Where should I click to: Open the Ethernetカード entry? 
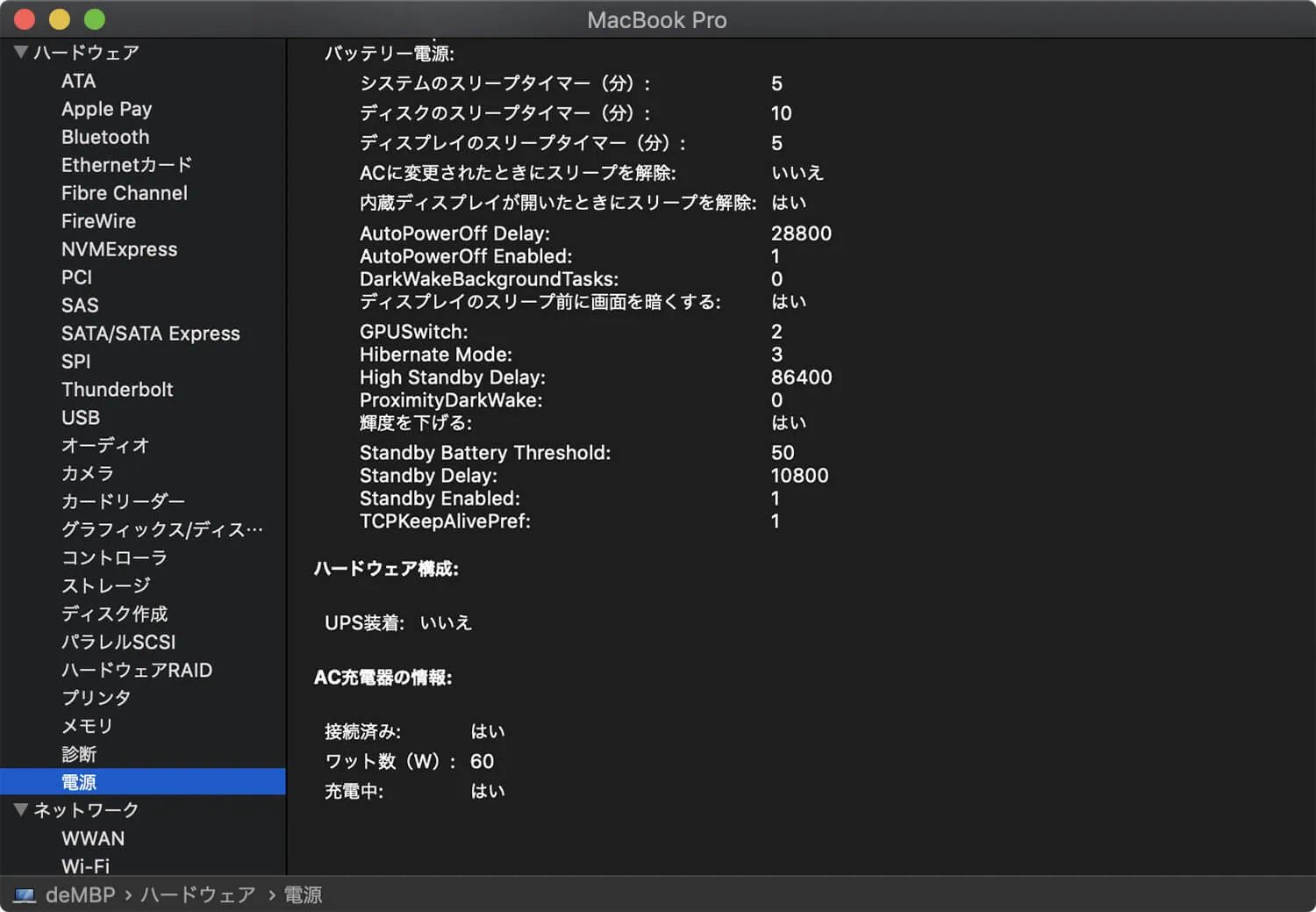point(126,165)
